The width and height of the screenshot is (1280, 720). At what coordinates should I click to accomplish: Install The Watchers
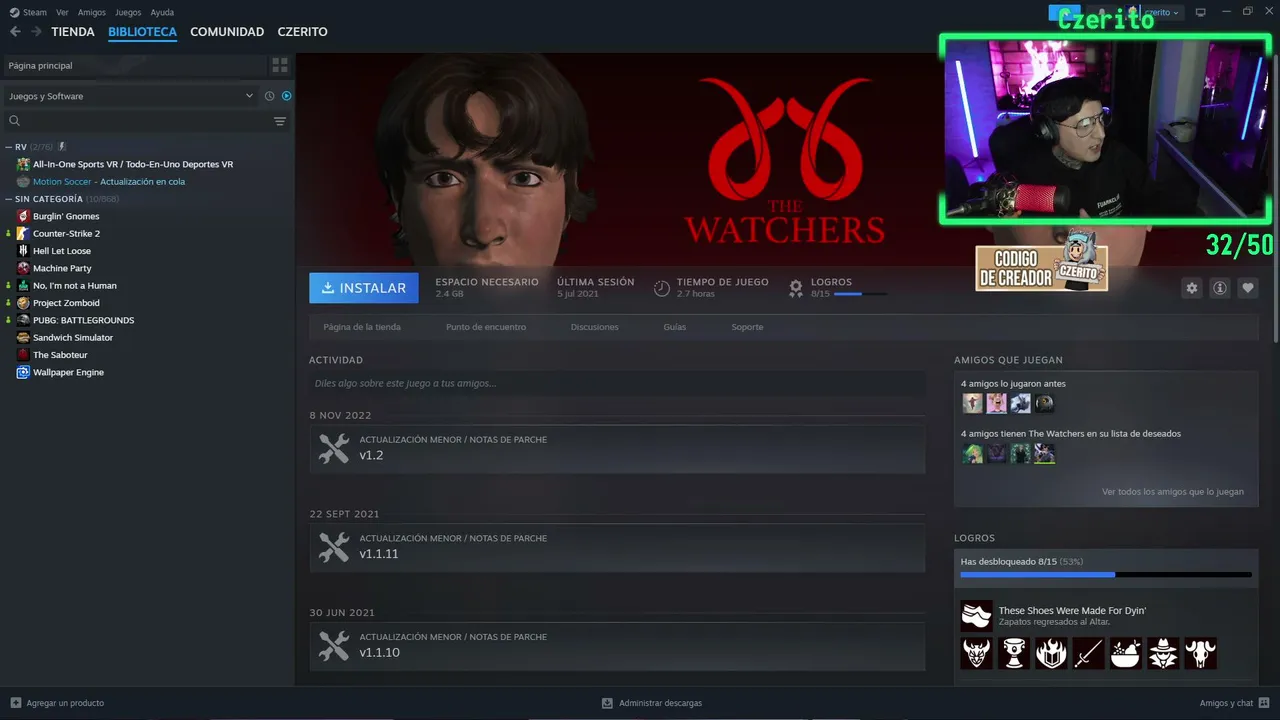click(364, 288)
